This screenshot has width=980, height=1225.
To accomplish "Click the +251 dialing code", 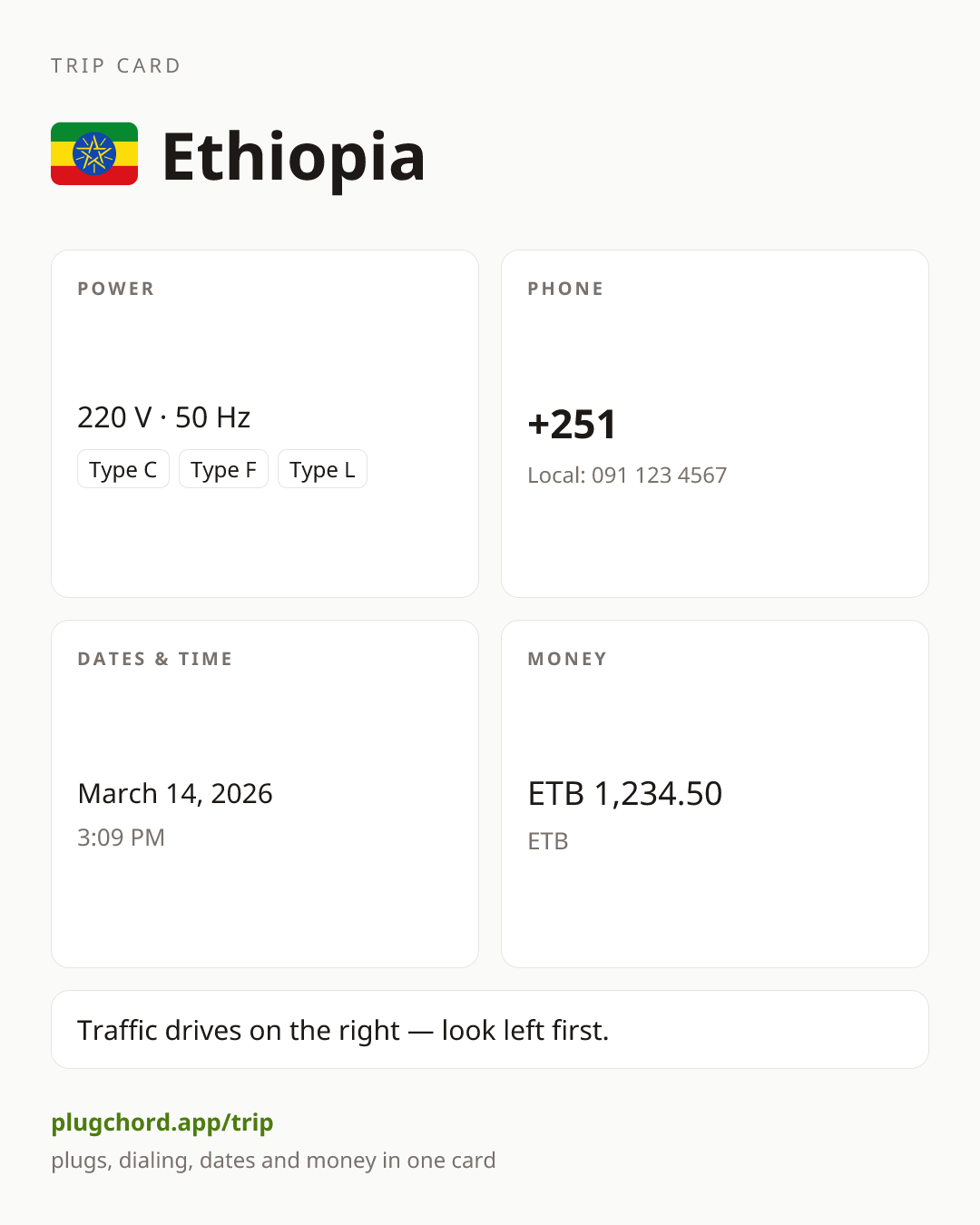I will click(x=573, y=425).
